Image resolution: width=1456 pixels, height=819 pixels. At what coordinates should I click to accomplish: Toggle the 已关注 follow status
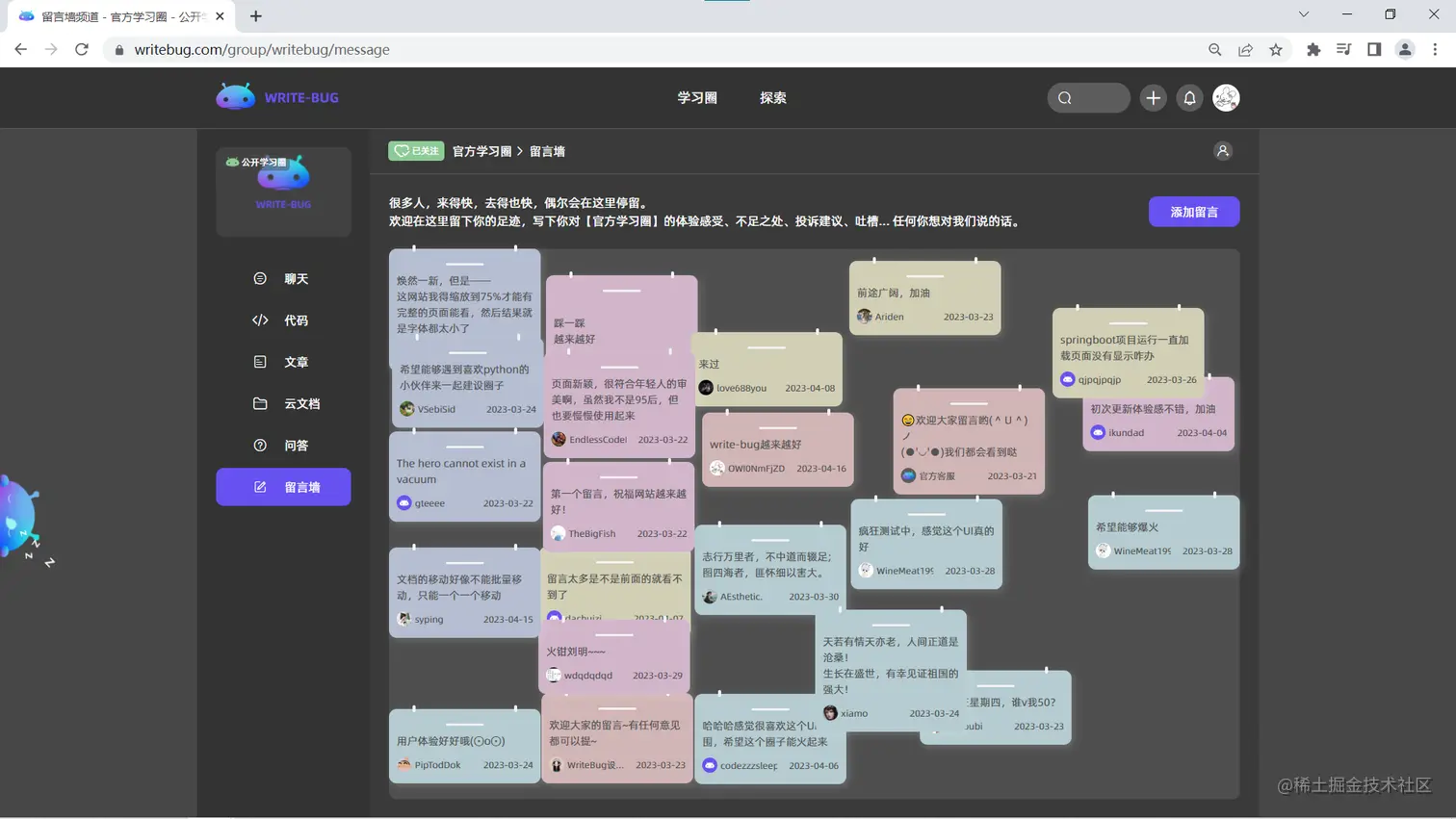[x=415, y=151]
